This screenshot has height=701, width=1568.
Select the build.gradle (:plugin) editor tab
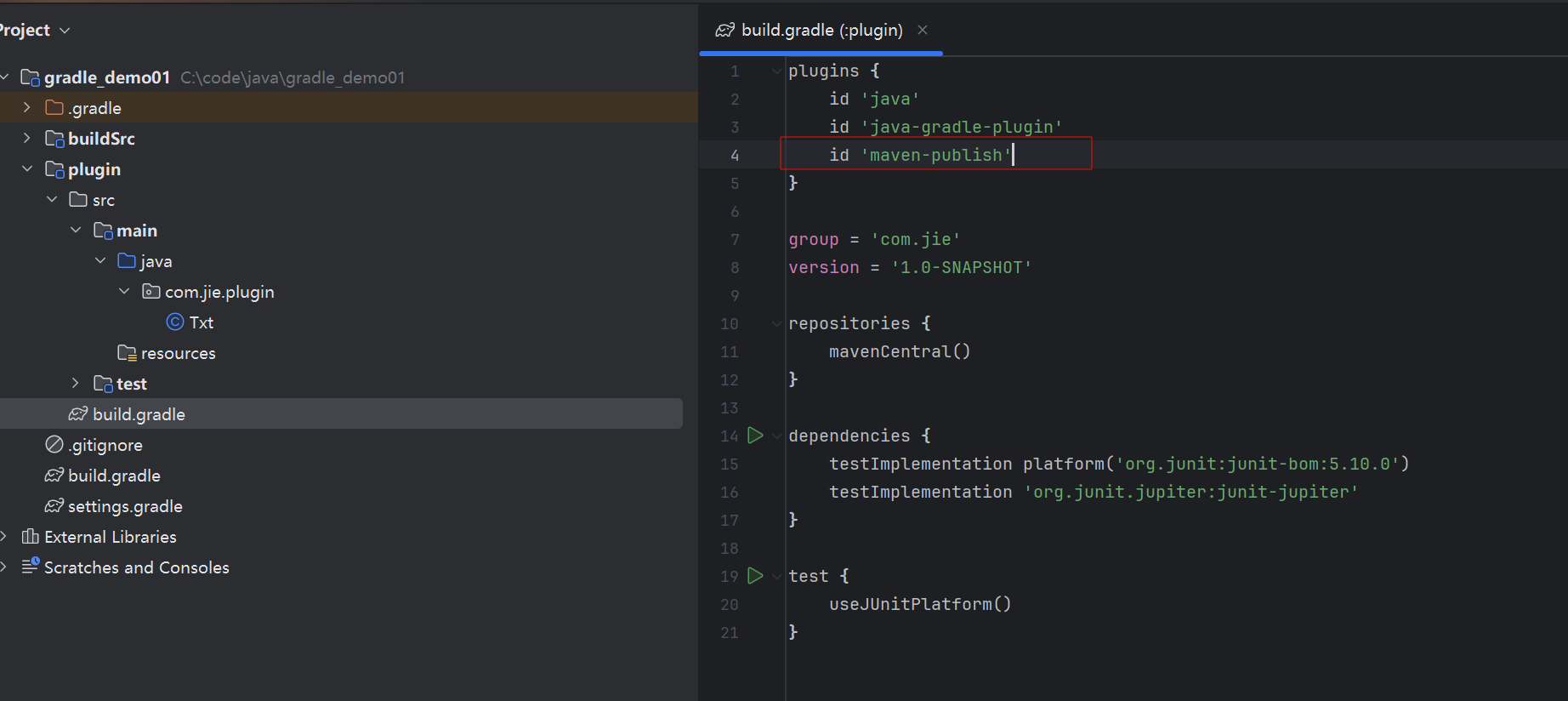[821, 31]
